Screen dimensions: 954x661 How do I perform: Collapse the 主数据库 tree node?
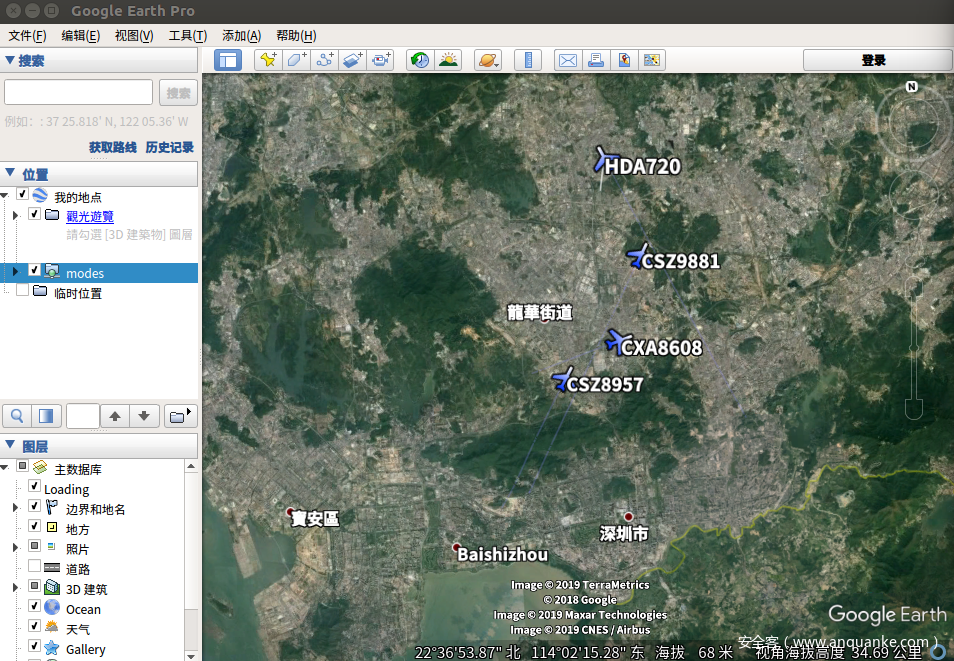[5, 467]
